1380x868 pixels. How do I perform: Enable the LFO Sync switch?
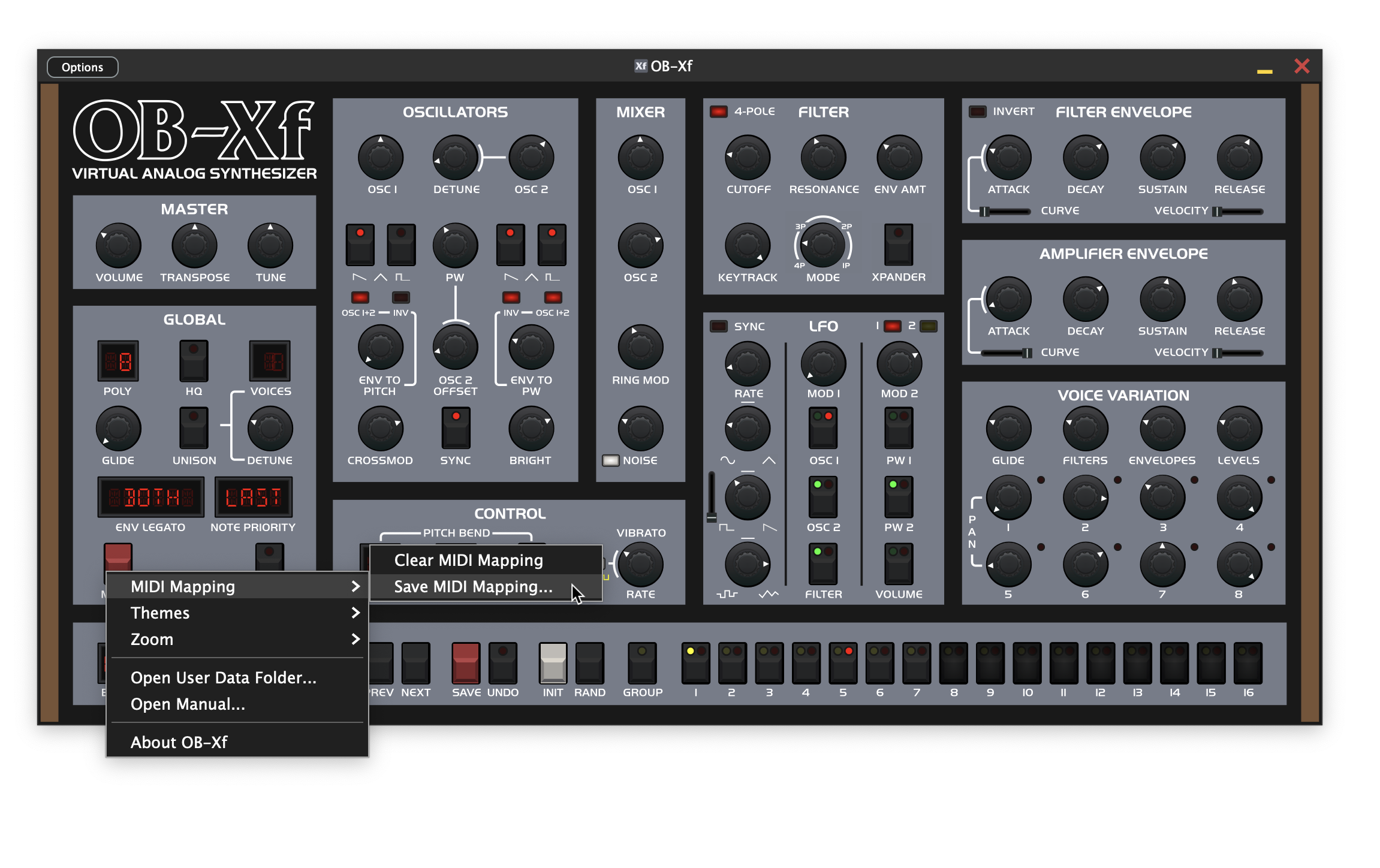tap(718, 326)
